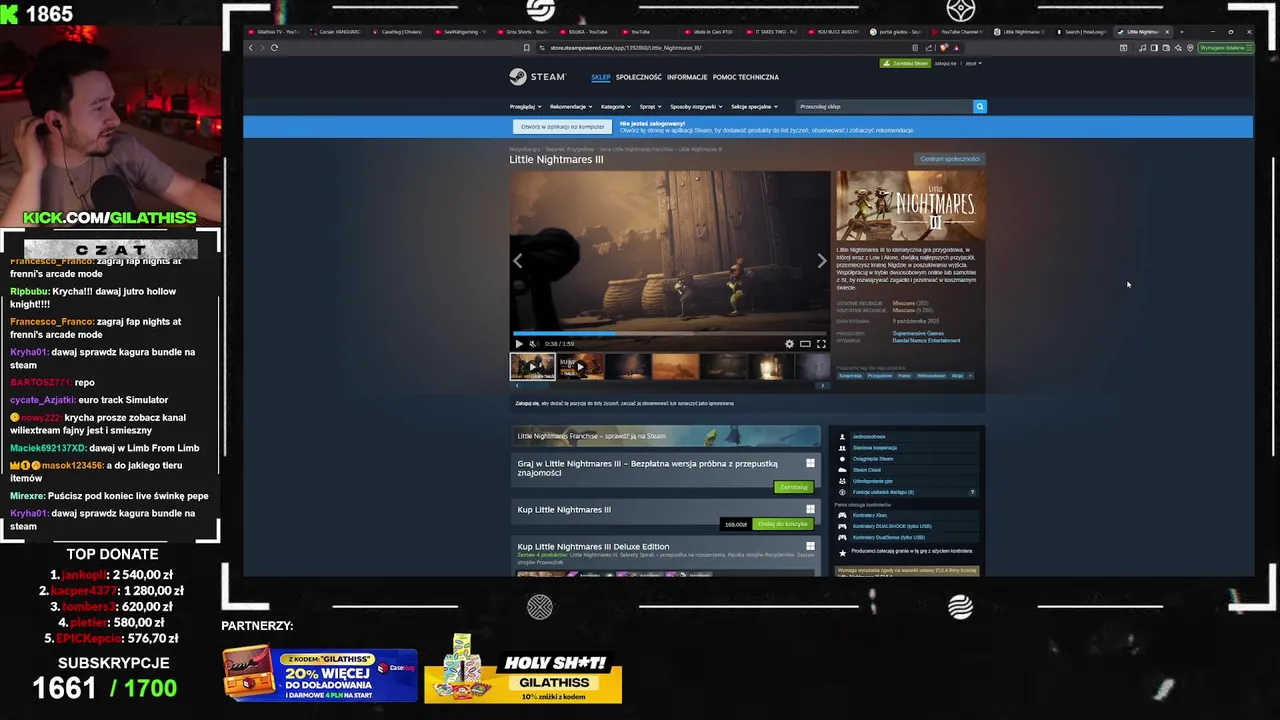Click the Akcja tag
Image resolution: width=1280 pixels, height=720 pixels.
[957, 376]
